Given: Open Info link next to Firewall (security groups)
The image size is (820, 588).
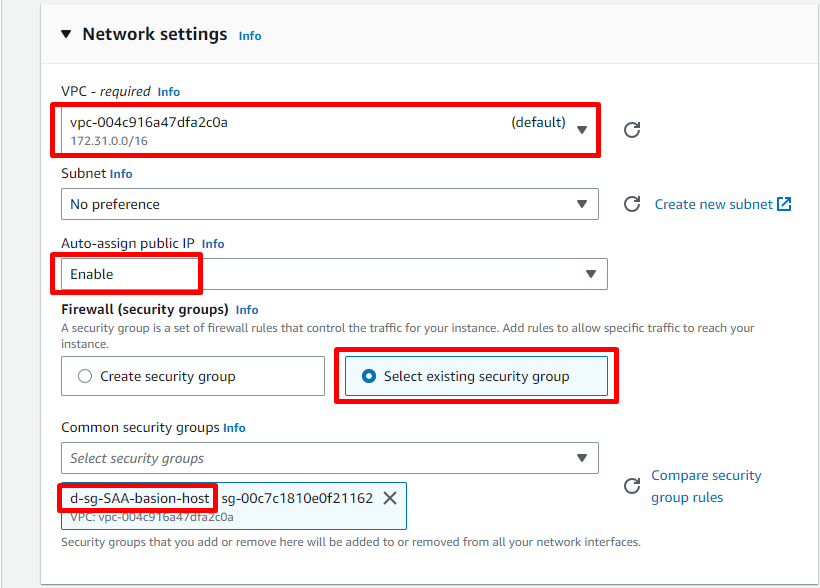Looking at the screenshot, I should pos(247,310).
